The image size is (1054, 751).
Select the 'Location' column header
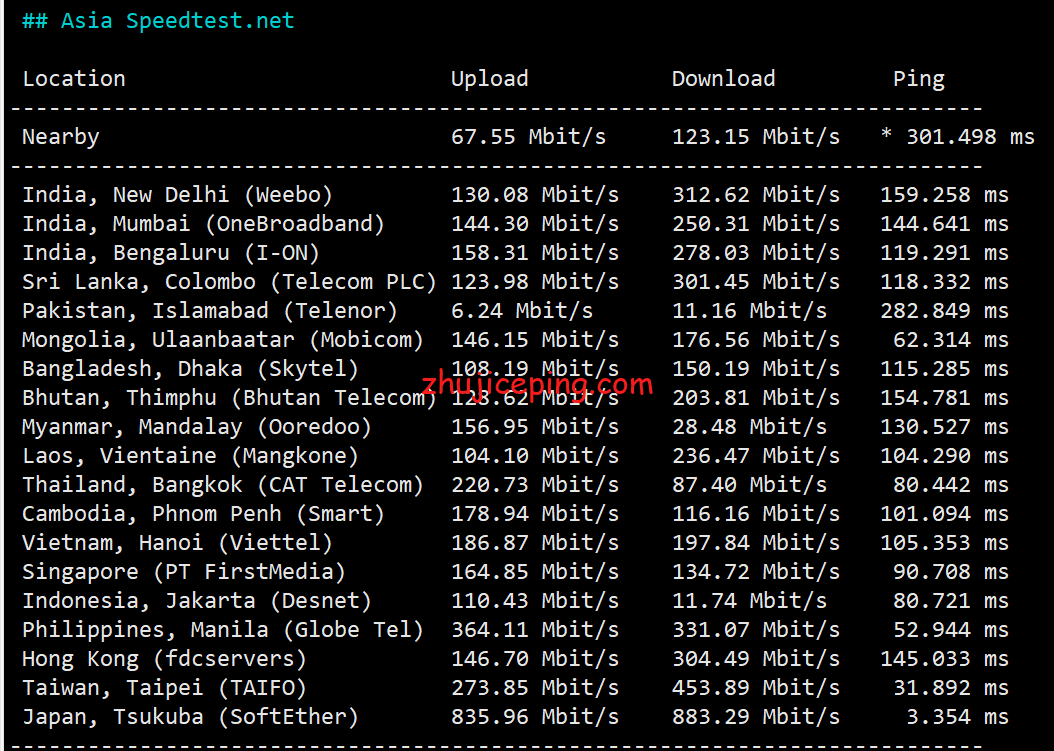pyautogui.click(x=74, y=79)
